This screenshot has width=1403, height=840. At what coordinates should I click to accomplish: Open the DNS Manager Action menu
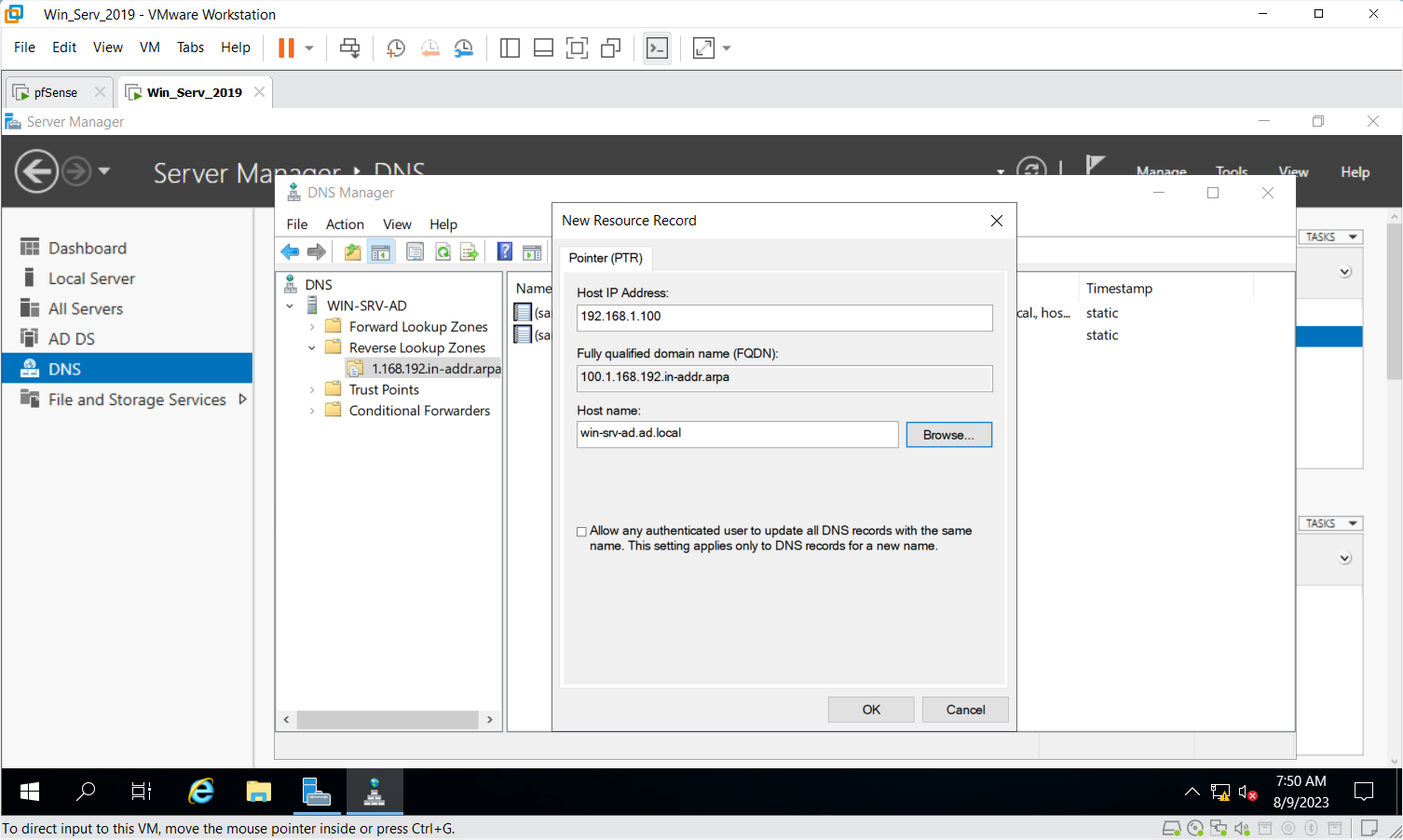[345, 224]
